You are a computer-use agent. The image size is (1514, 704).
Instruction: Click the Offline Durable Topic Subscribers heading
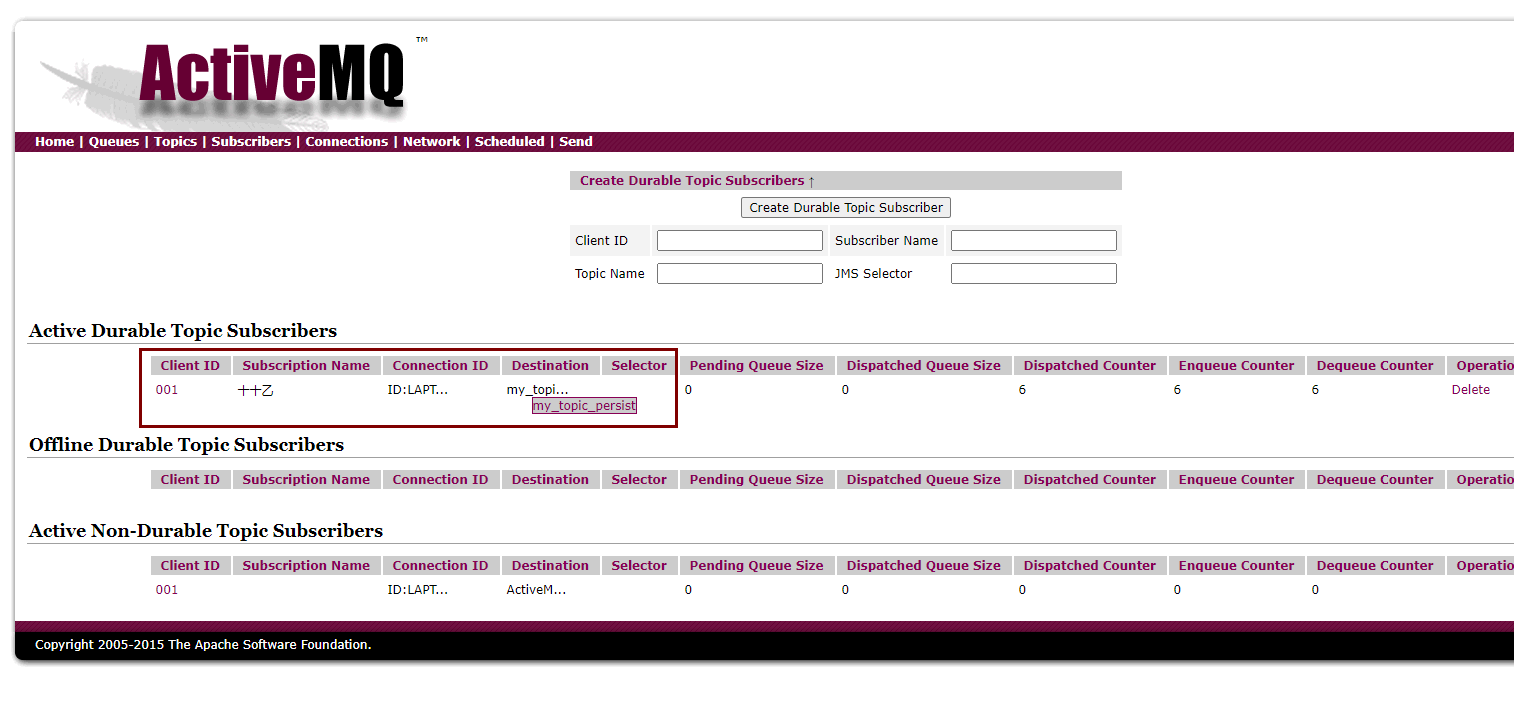tap(186, 445)
